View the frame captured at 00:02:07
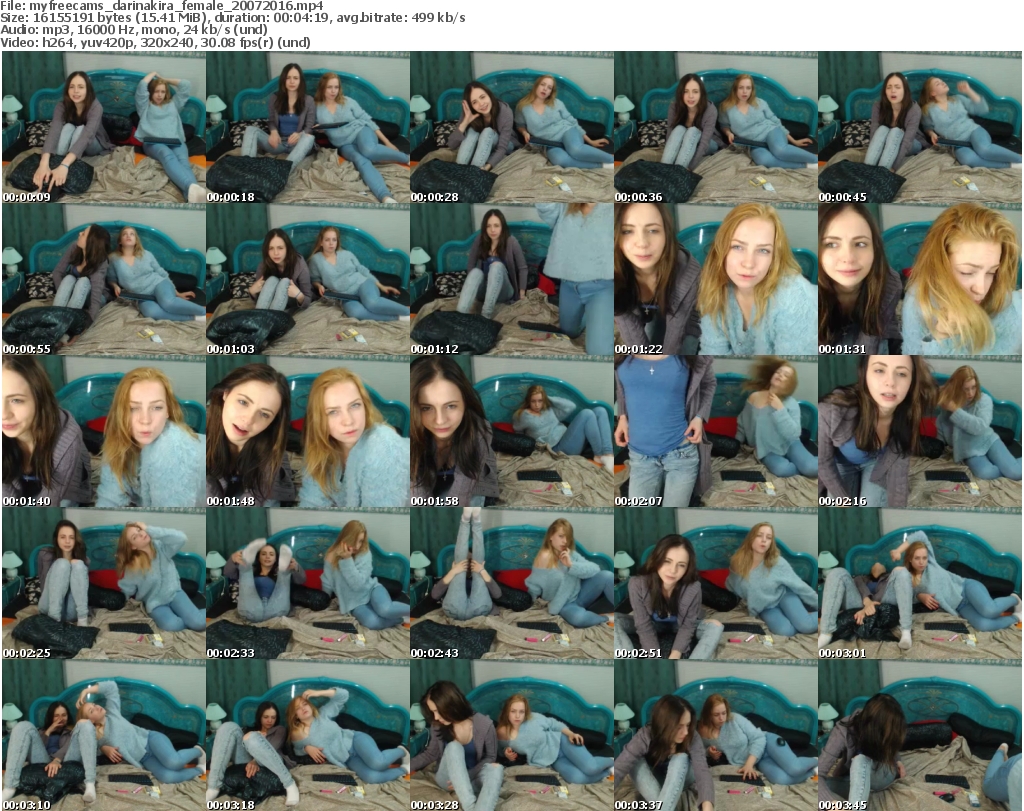This screenshot has height=811, width=1024. (716, 432)
